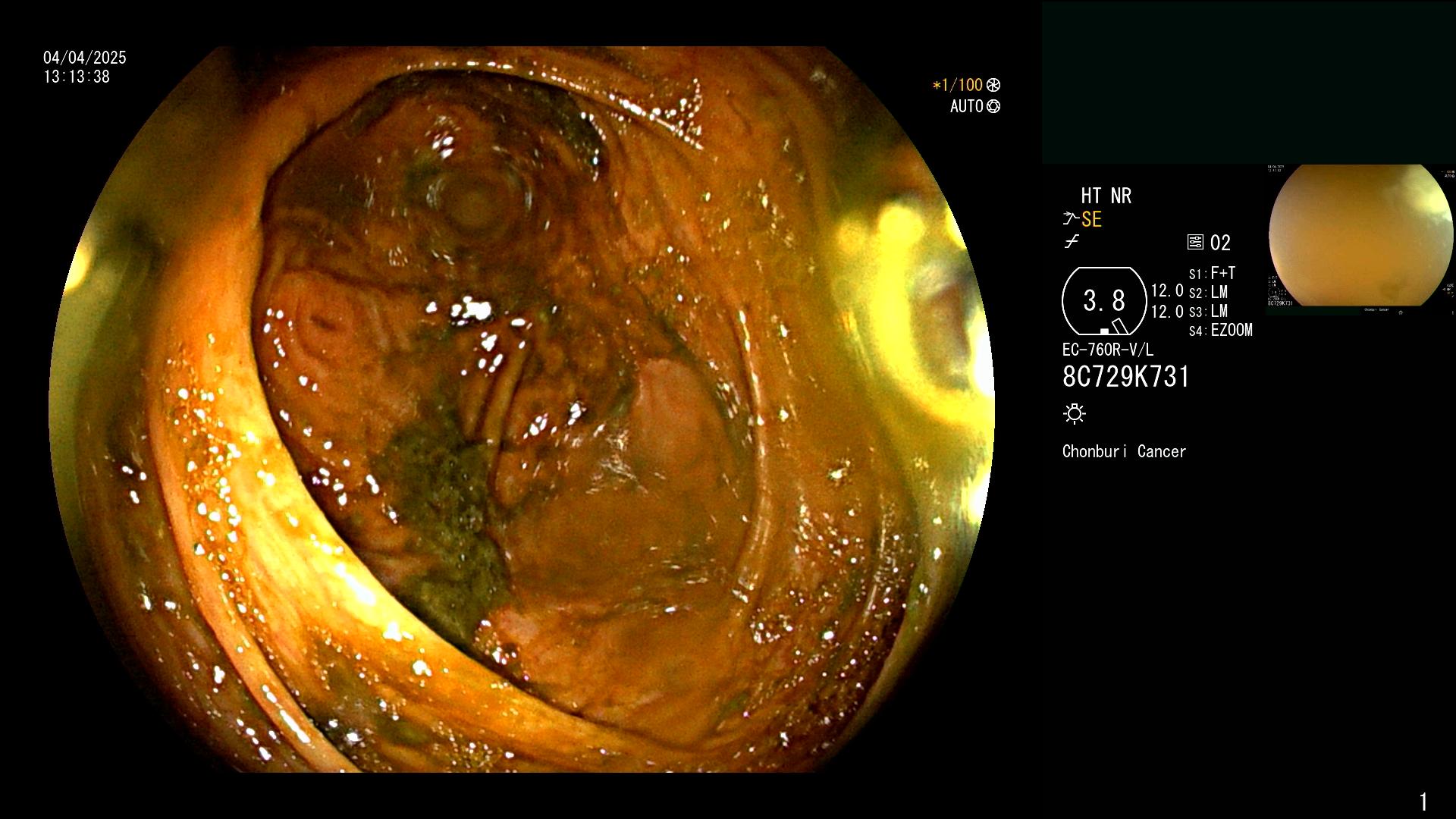Click the S4: EZOOM switch assignment
The height and width of the screenshot is (819, 1456).
point(1221,331)
